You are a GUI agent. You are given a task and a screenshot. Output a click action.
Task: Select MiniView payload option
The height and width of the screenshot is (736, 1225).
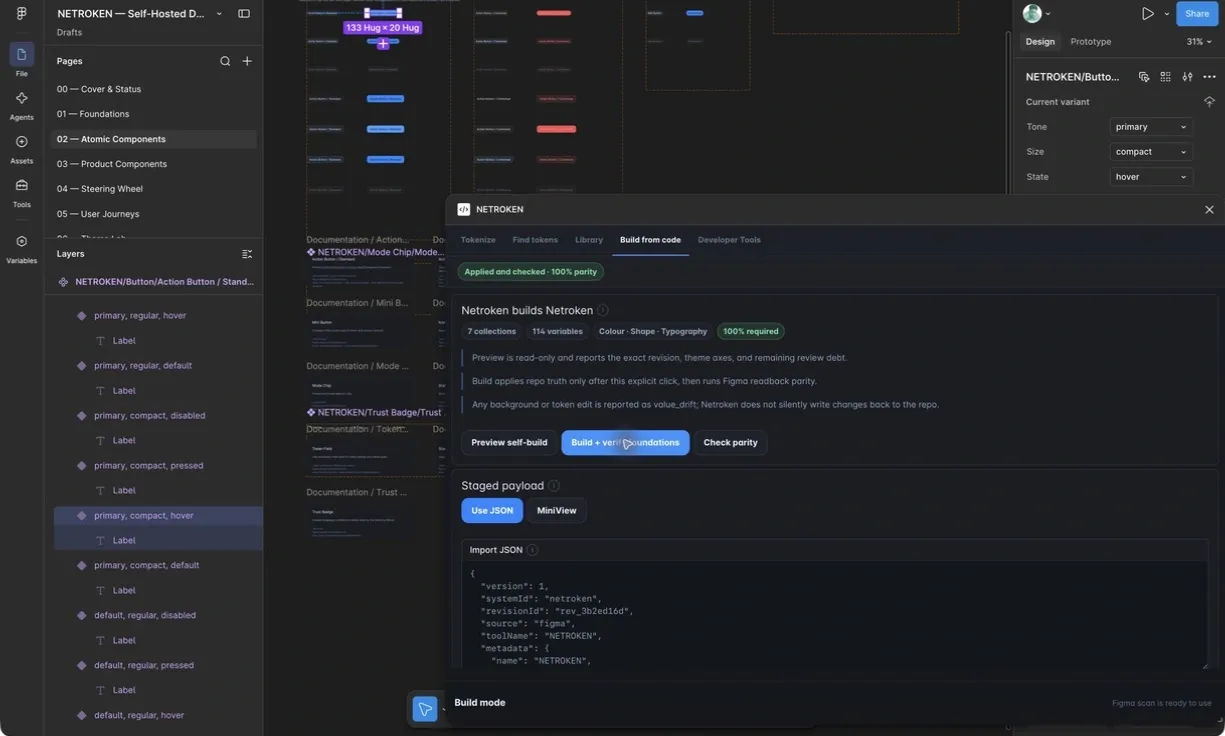(x=556, y=511)
